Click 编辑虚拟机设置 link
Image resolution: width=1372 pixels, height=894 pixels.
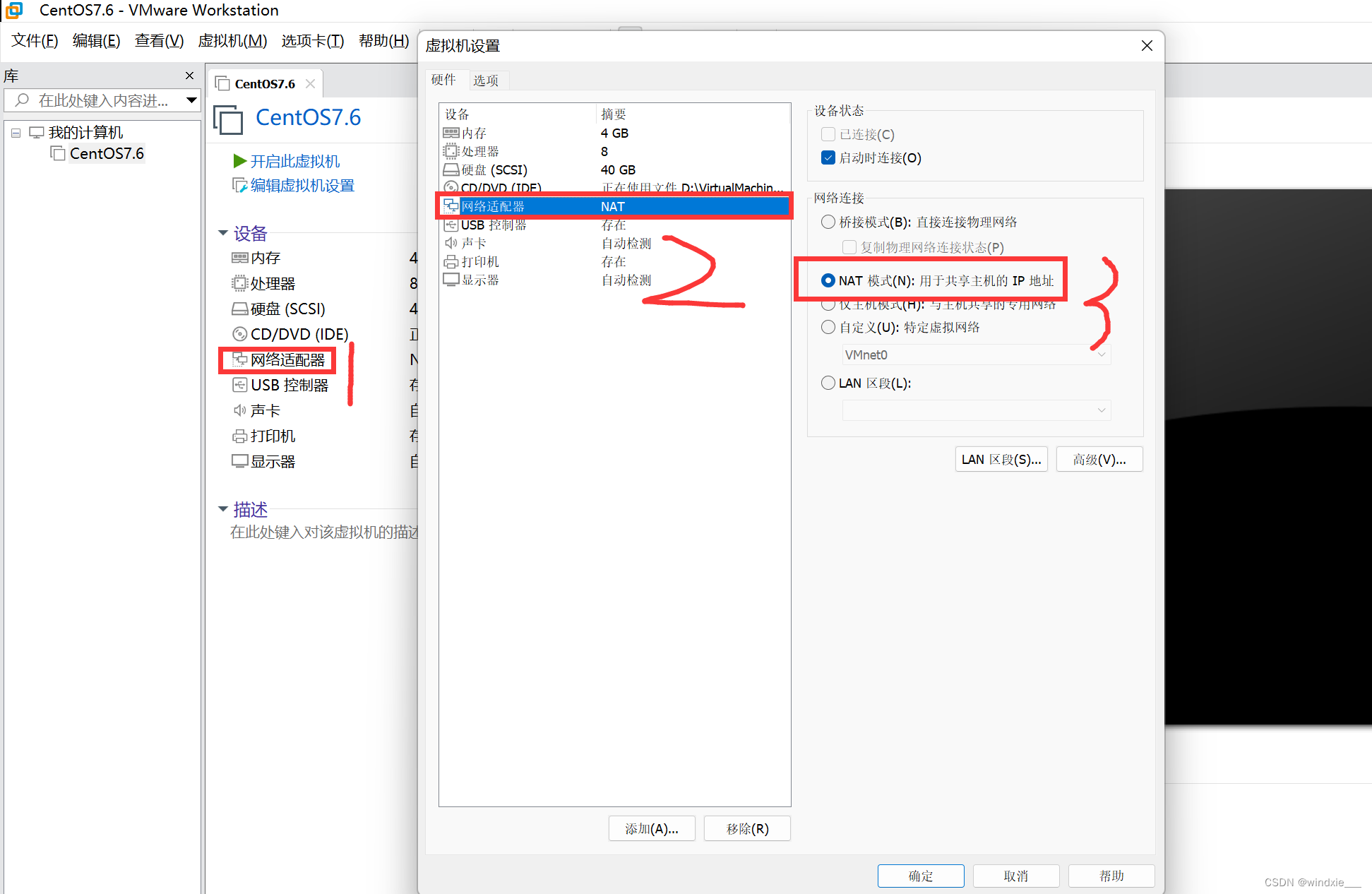(302, 185)
